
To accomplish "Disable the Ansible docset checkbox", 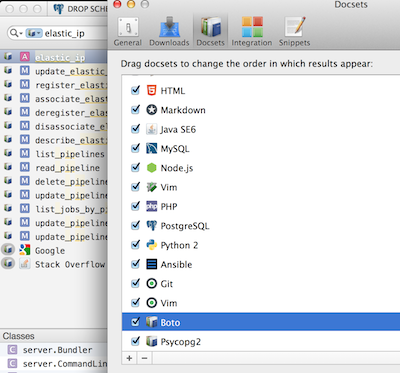I will tap(135, 264).
